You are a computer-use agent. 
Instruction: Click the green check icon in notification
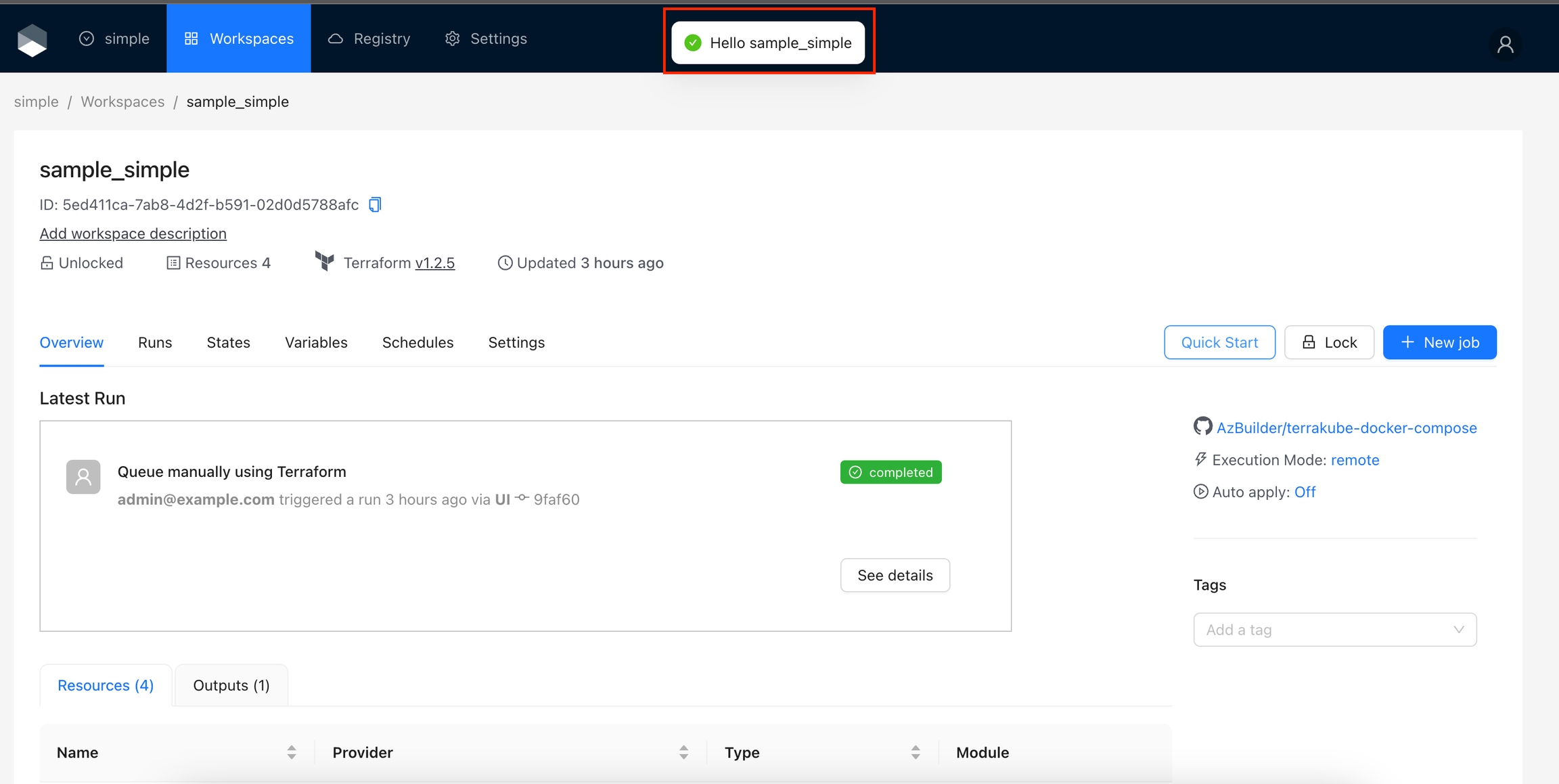pyautogui.click(x=693, y=43)
